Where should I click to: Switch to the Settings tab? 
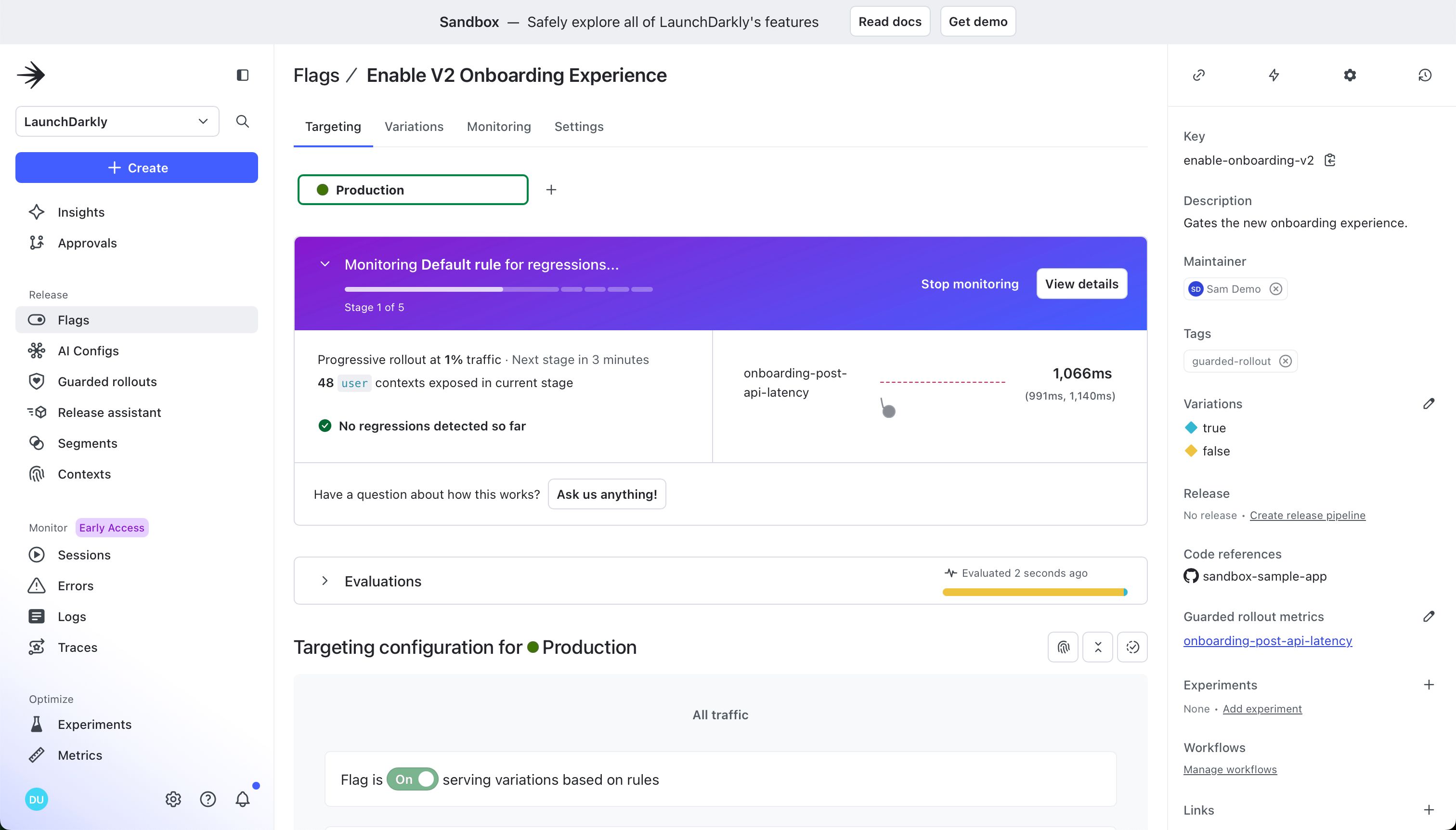click(579, 127)
